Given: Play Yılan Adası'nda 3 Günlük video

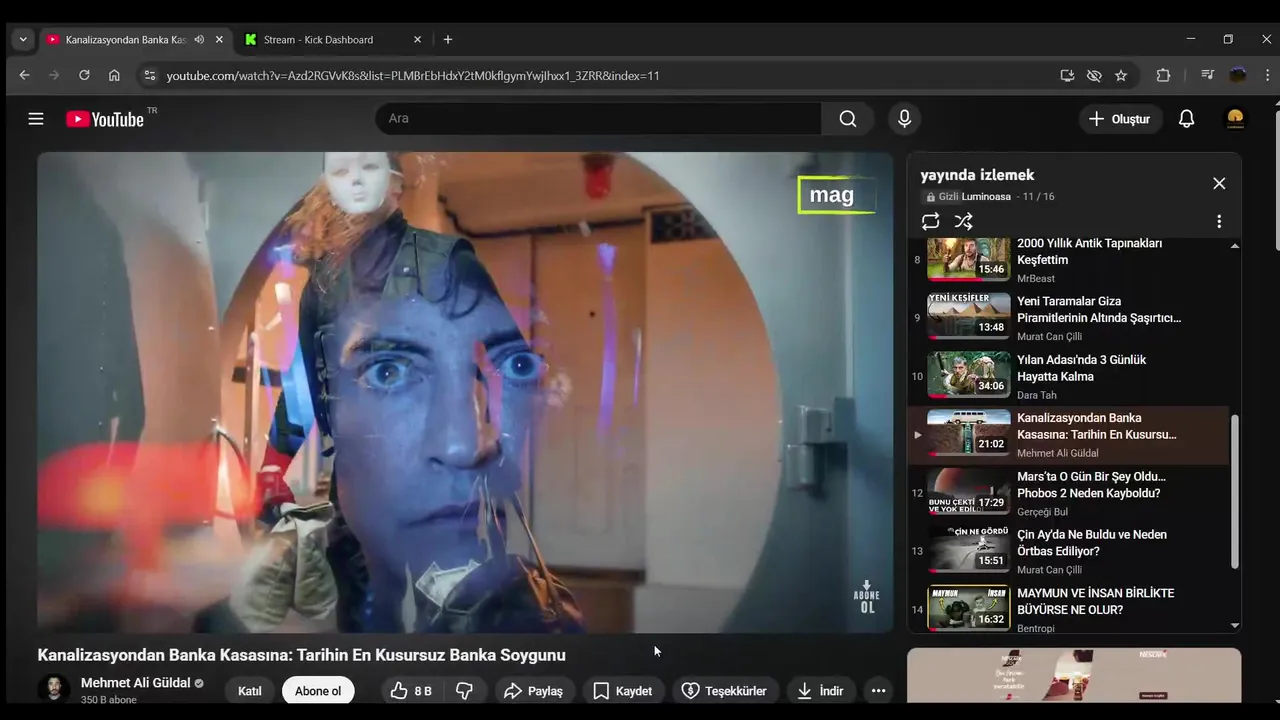Looking at the screenshot, I should (x=1070, y=376).
